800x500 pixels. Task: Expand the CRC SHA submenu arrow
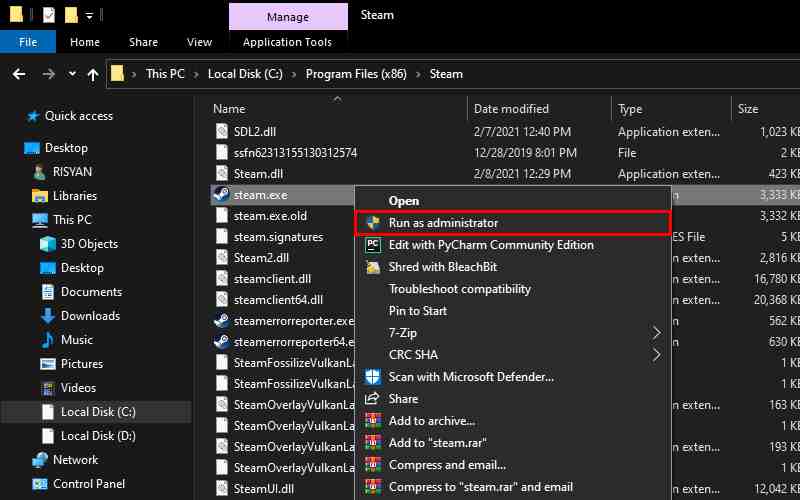click(x=657, y=355)
